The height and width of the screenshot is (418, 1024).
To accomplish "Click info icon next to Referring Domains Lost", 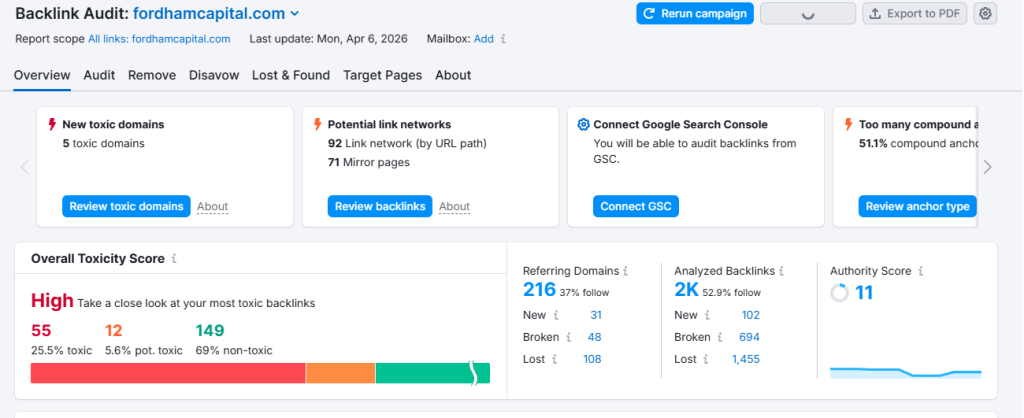I will click(x=554, y=359).
